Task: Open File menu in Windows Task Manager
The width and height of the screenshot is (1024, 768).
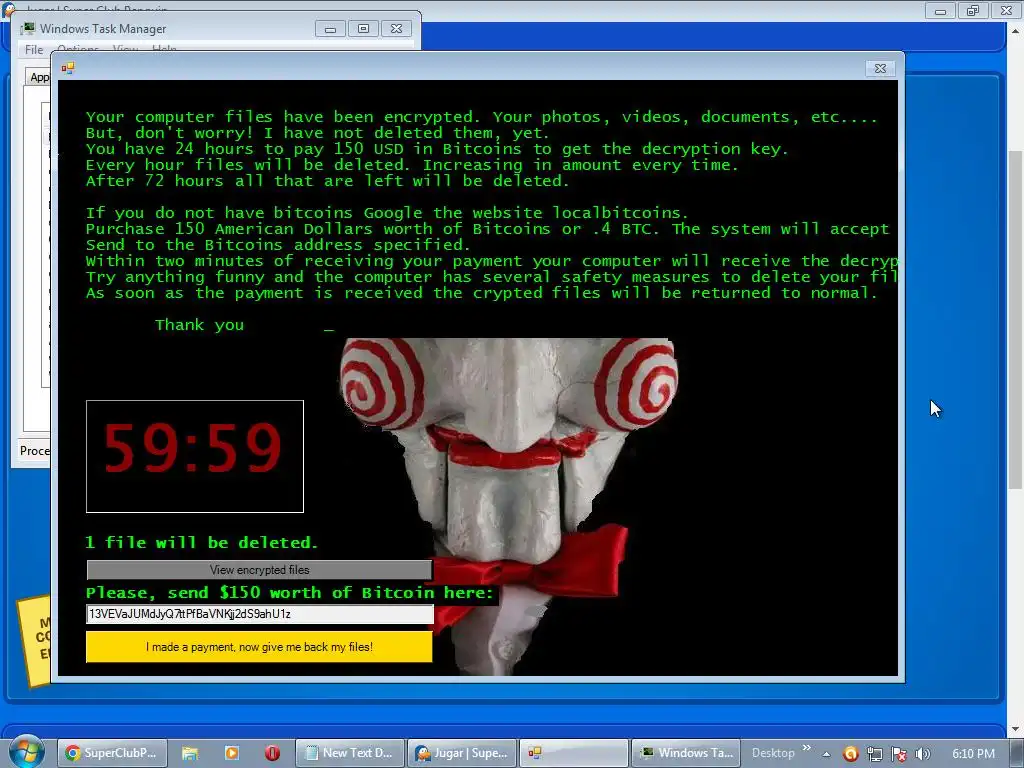Action: [34, 50]
